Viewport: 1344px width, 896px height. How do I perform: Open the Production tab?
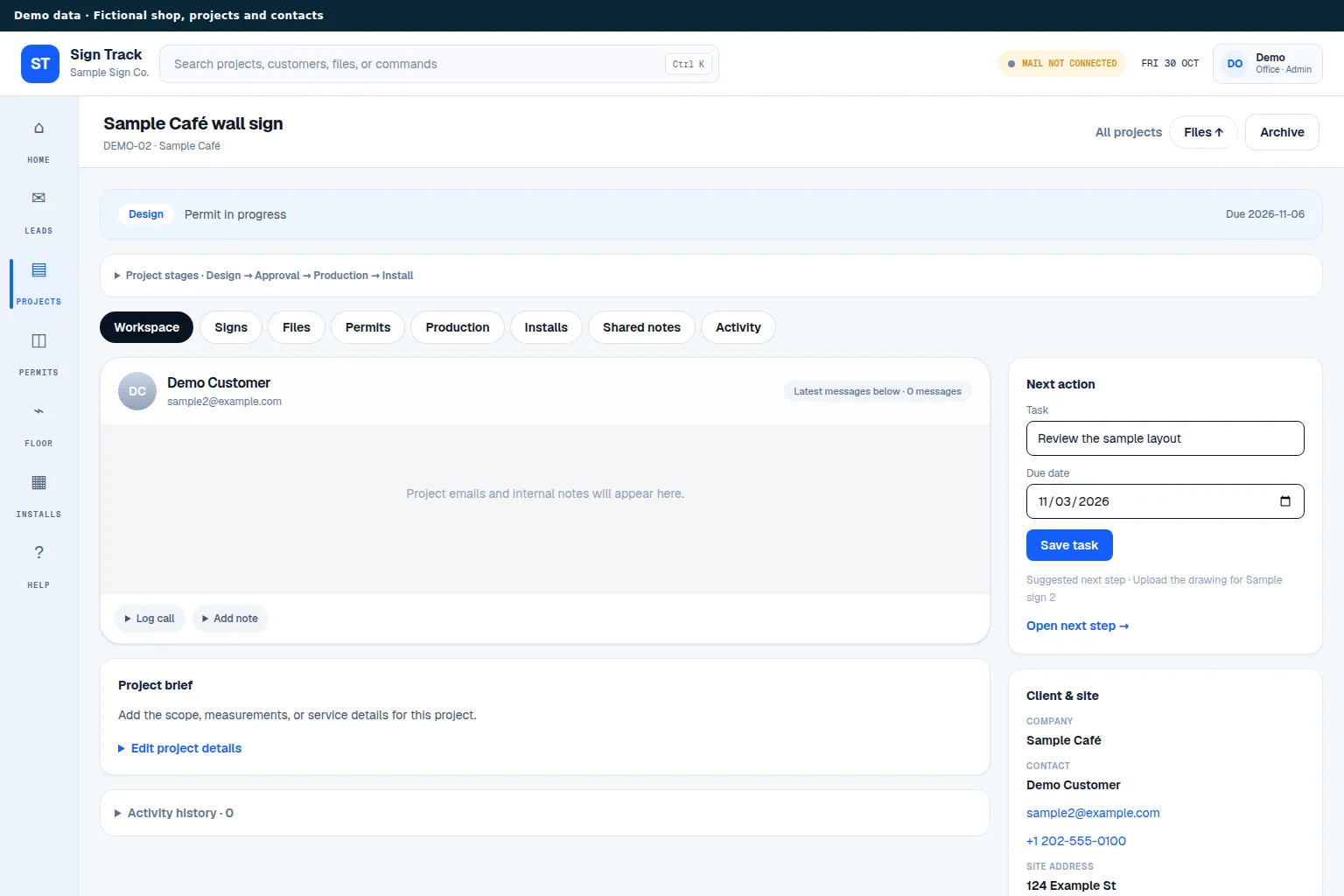pos(458,327)
